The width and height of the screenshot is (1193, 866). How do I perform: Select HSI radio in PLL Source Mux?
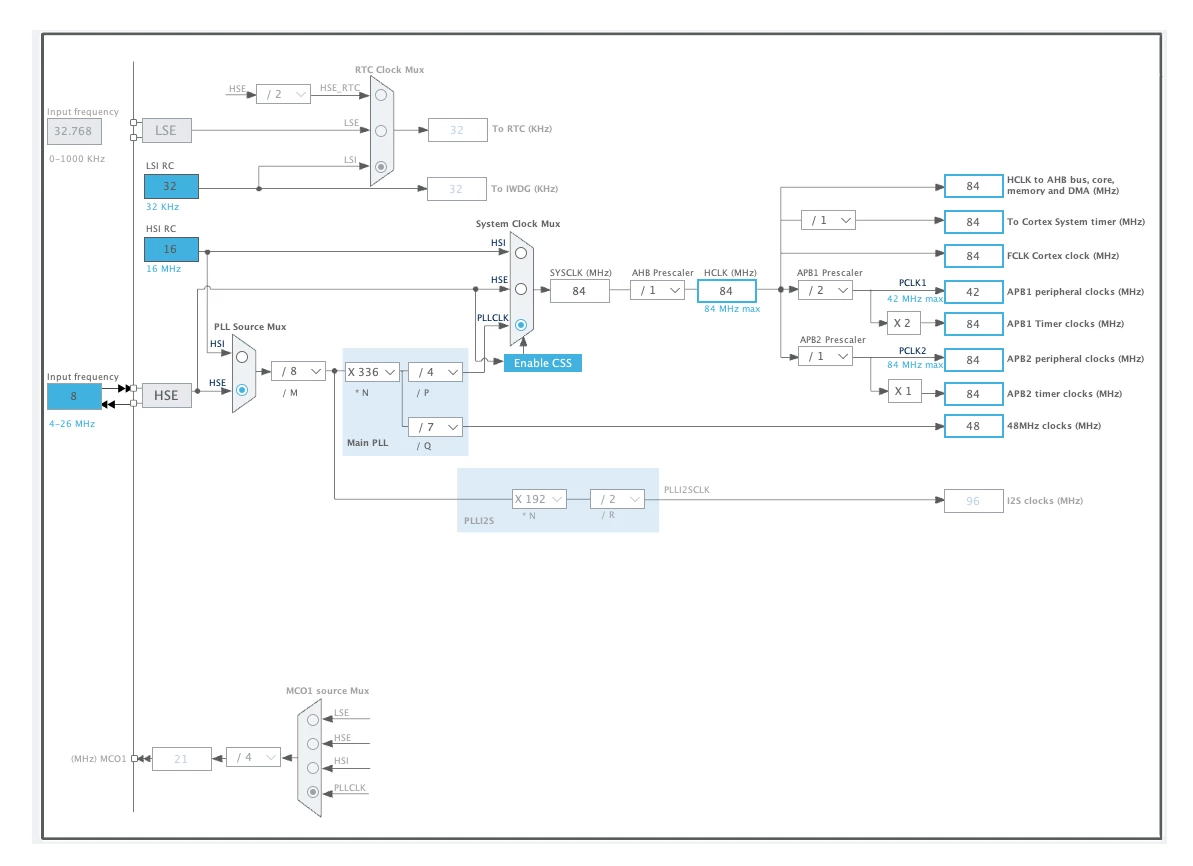(242, 357)
